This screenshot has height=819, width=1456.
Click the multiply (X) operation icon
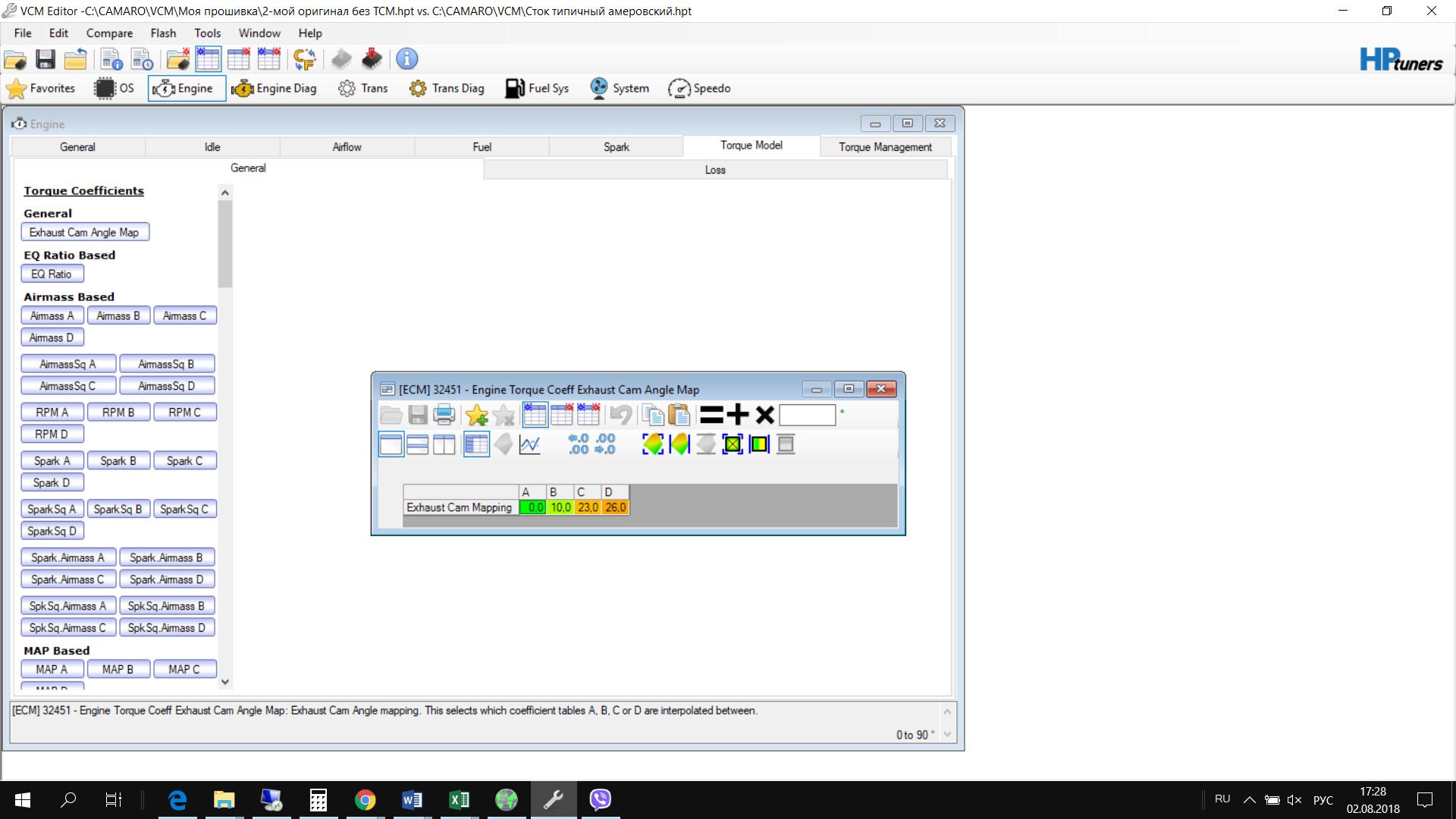(764, 415)
